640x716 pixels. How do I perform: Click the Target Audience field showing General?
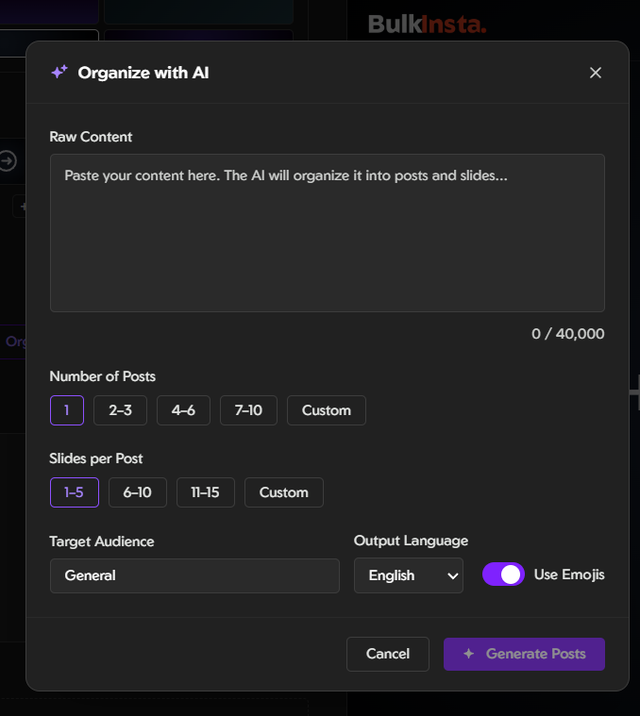pos(194,575)
